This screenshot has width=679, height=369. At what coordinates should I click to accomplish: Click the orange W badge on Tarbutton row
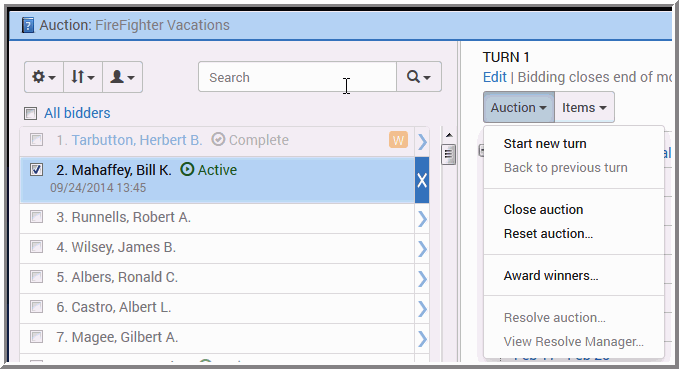(398, 140)
